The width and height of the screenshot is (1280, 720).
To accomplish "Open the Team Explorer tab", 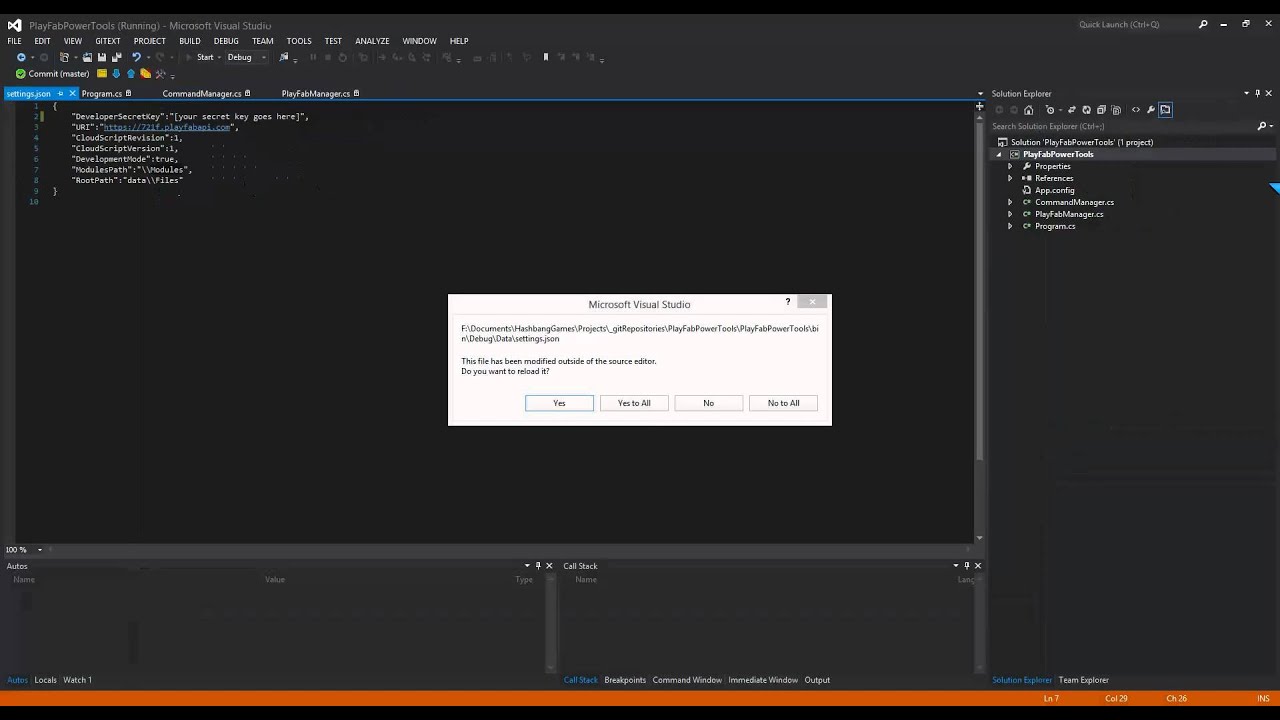I will click(x=1084, y=680).
